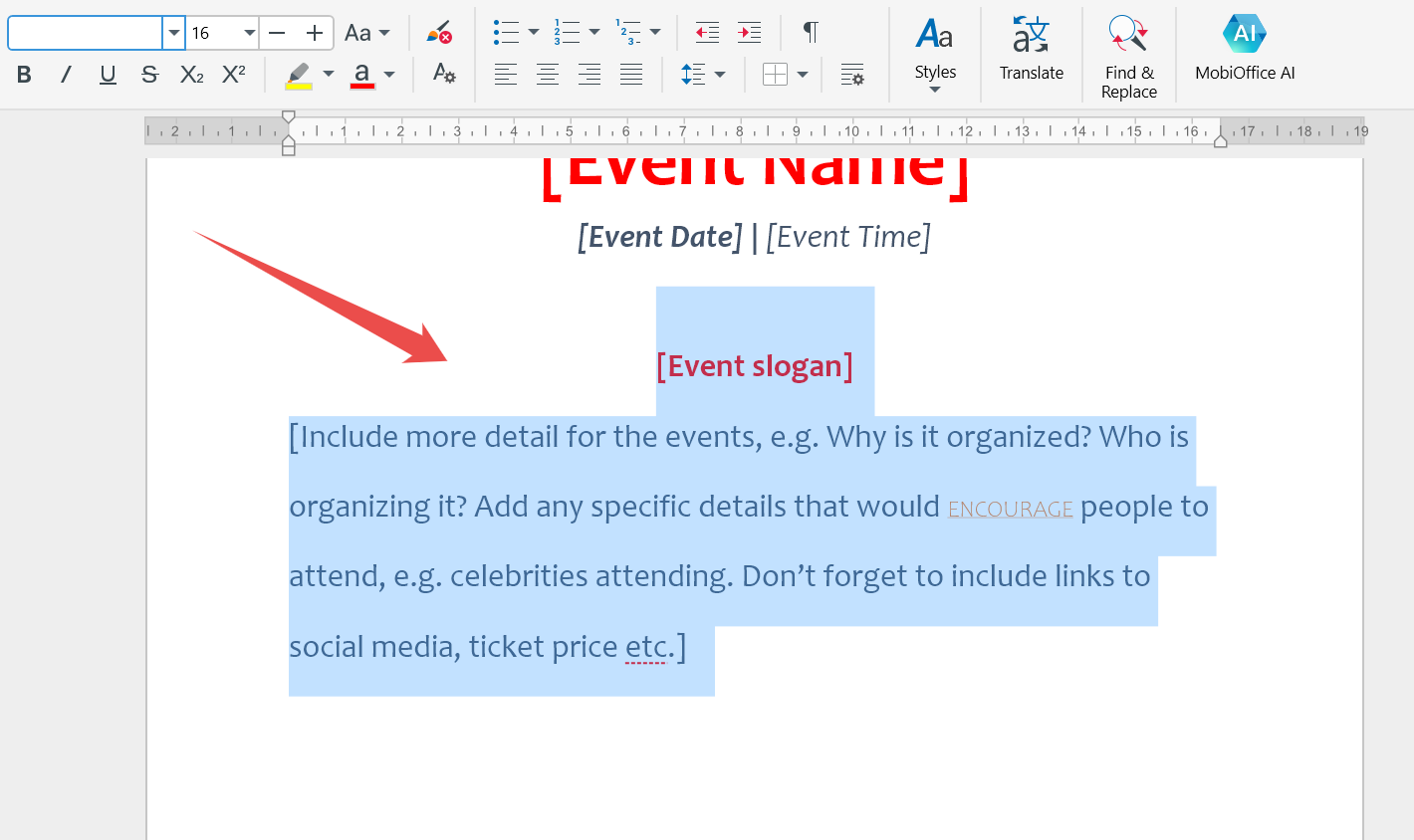
Task: Center align text
Action: (x=548, y=75)
